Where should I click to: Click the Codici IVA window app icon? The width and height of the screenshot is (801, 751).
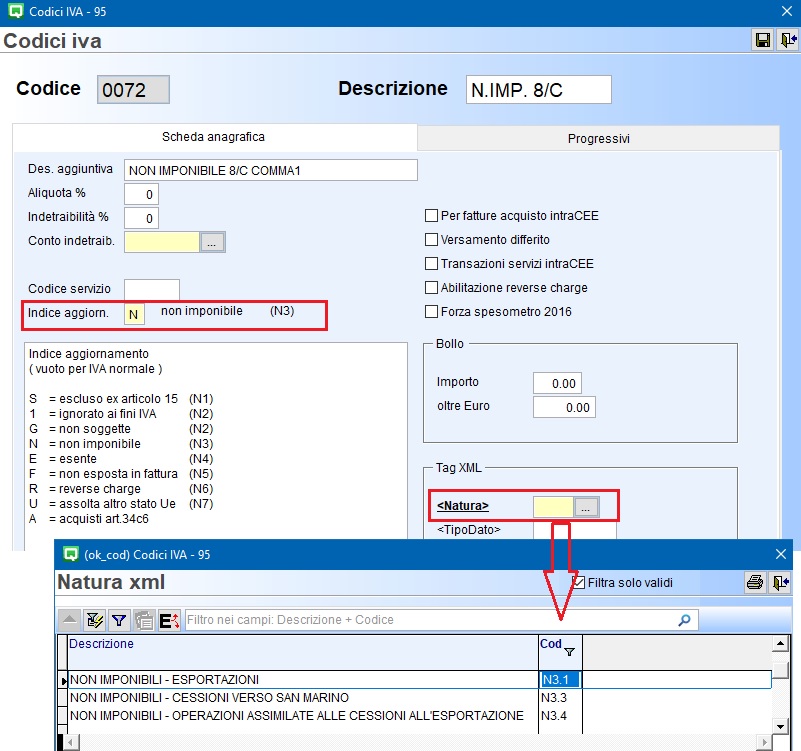pyautogui.click(x=16, y=11)
